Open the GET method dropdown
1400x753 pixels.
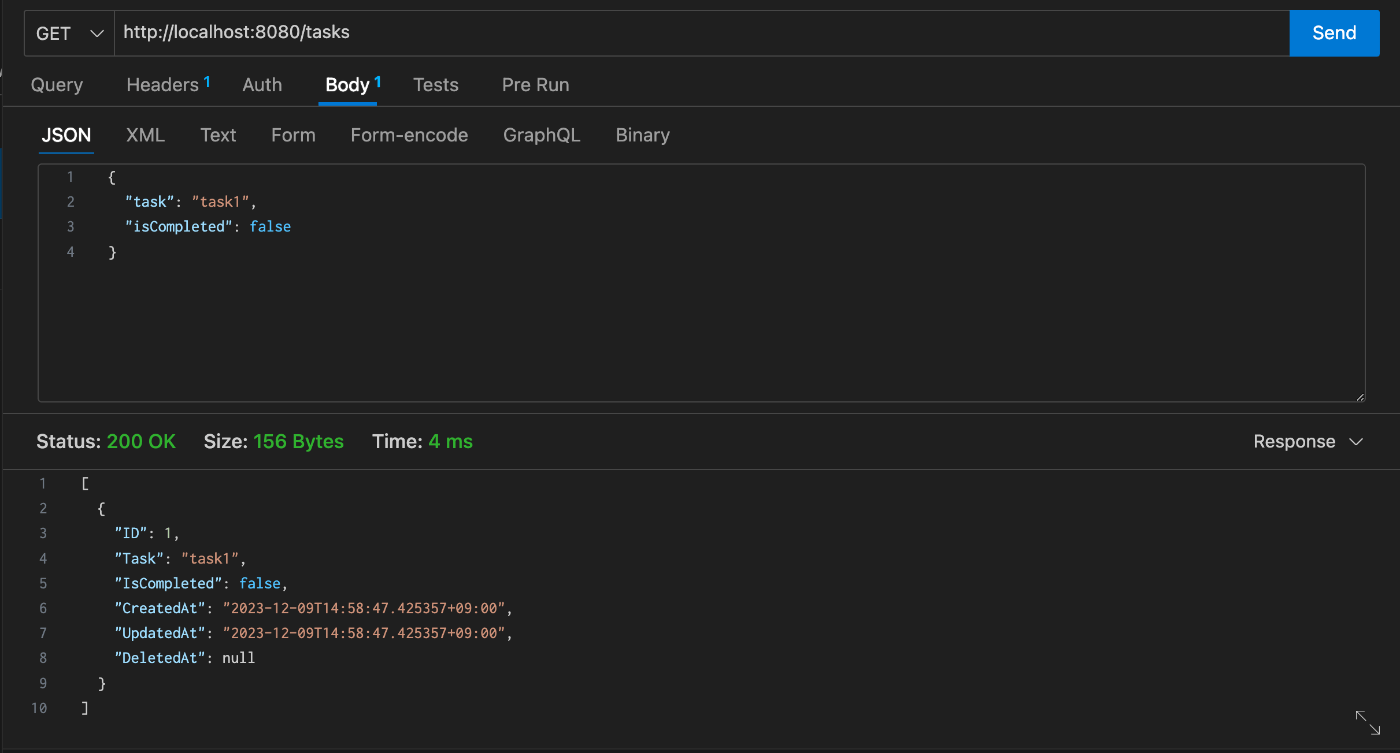click(70, 33)
